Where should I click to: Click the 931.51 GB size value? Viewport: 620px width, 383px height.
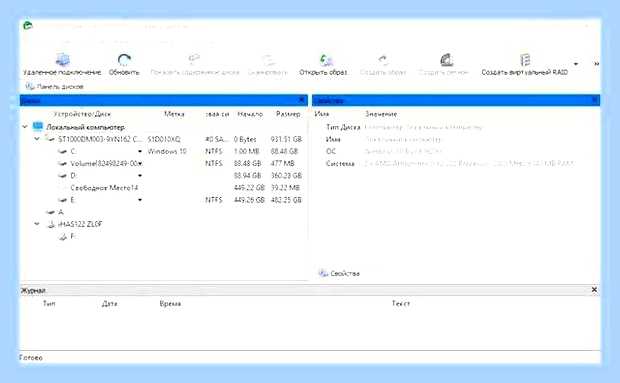coord(286,139)
